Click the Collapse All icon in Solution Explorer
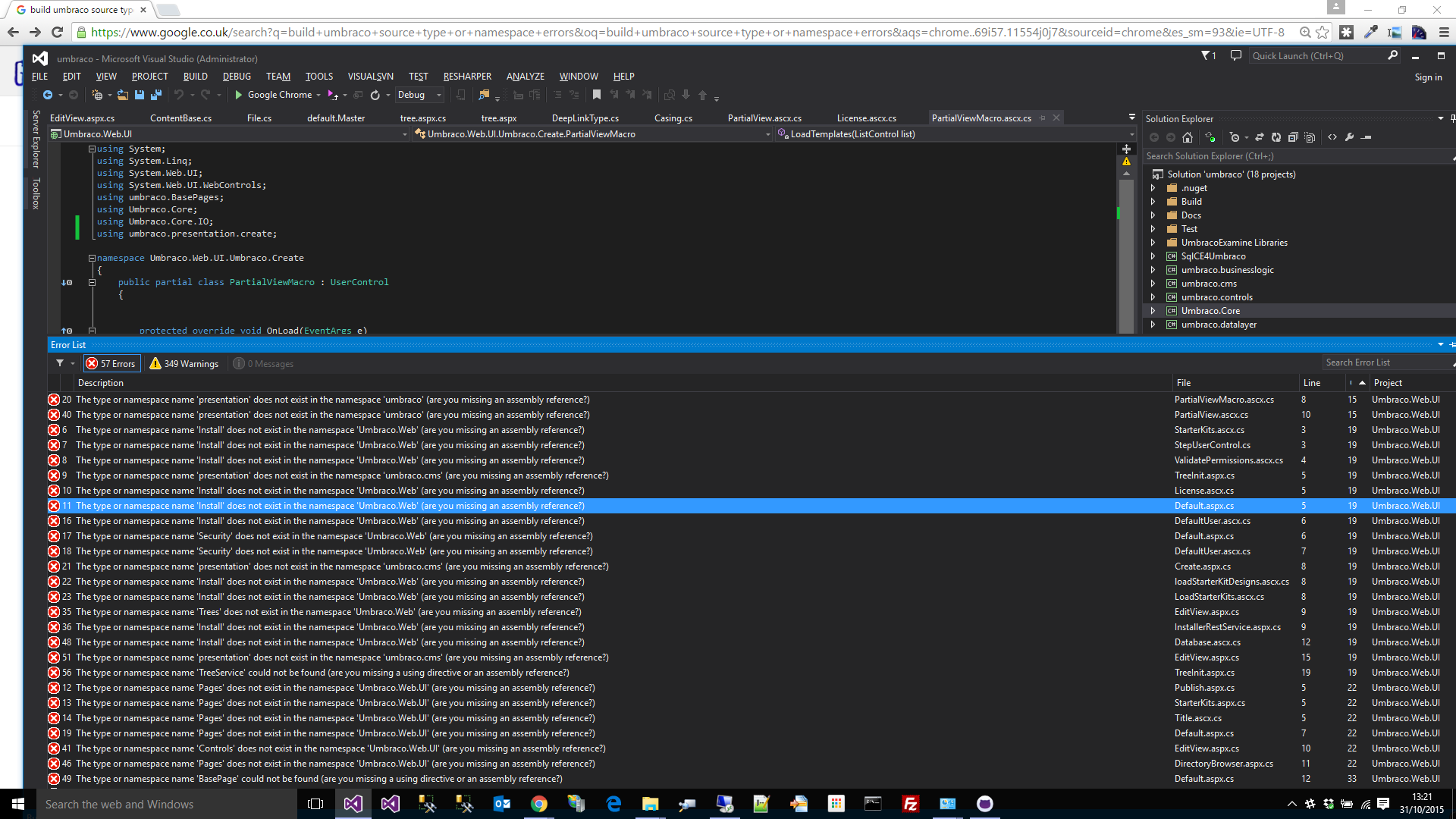 pos(1293,137)
